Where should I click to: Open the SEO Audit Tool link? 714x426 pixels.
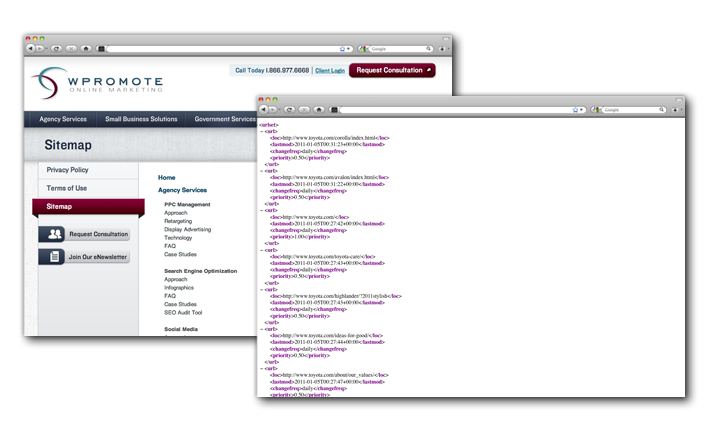[x=183, y=313]
